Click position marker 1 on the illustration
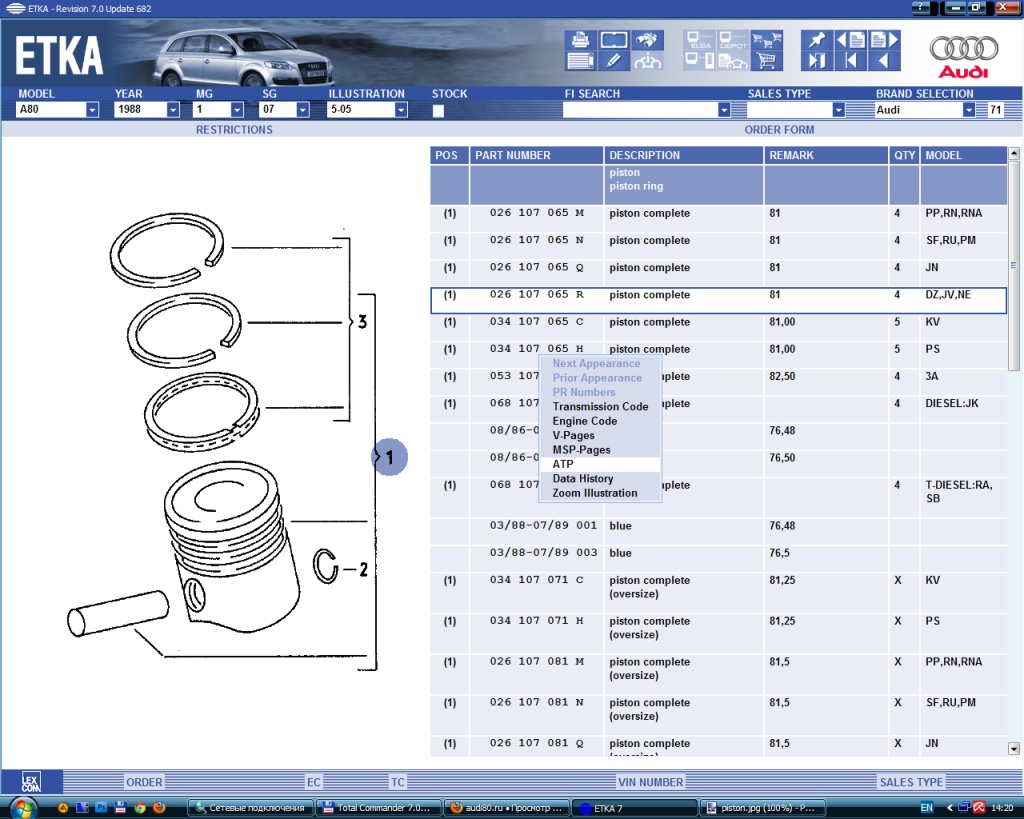1024x819 pixels. (x=390, y=457)
